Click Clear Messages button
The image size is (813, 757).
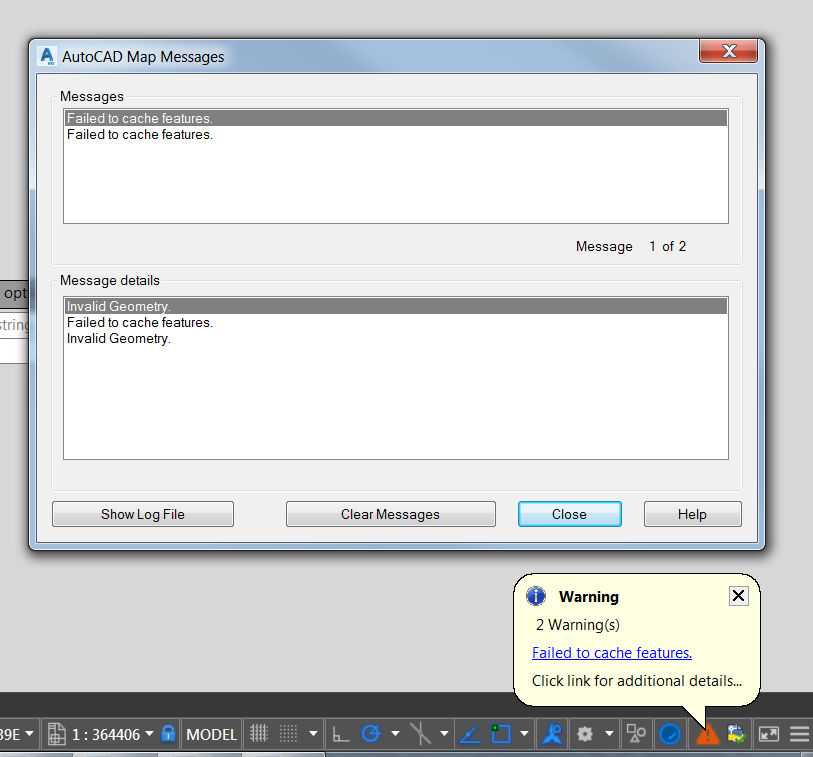390,514
